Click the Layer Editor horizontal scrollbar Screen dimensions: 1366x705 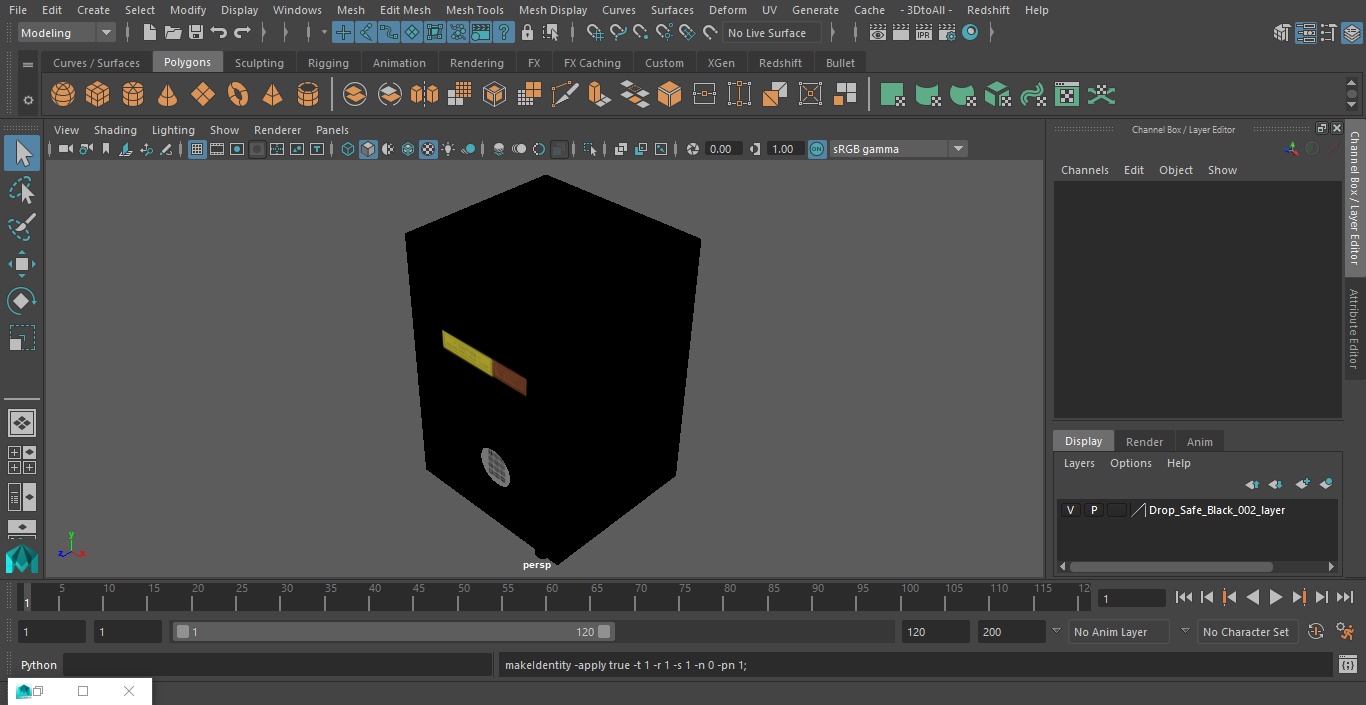coord(1171,566)
